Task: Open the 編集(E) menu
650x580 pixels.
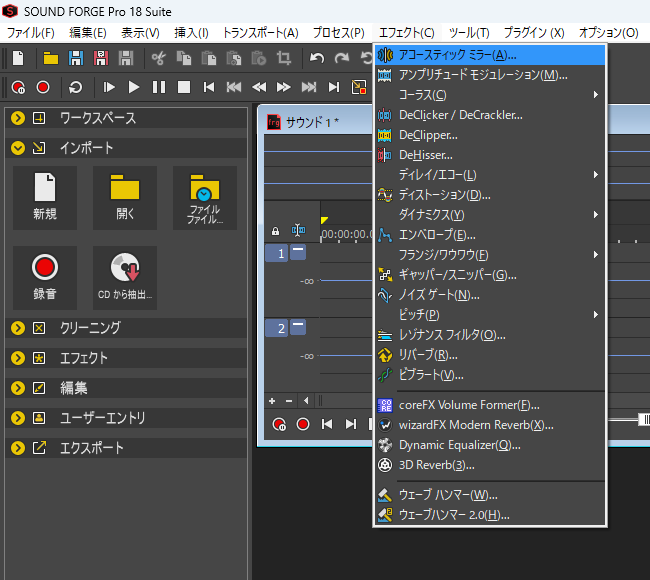Action: pyautogui.click(x=87, y=33)
